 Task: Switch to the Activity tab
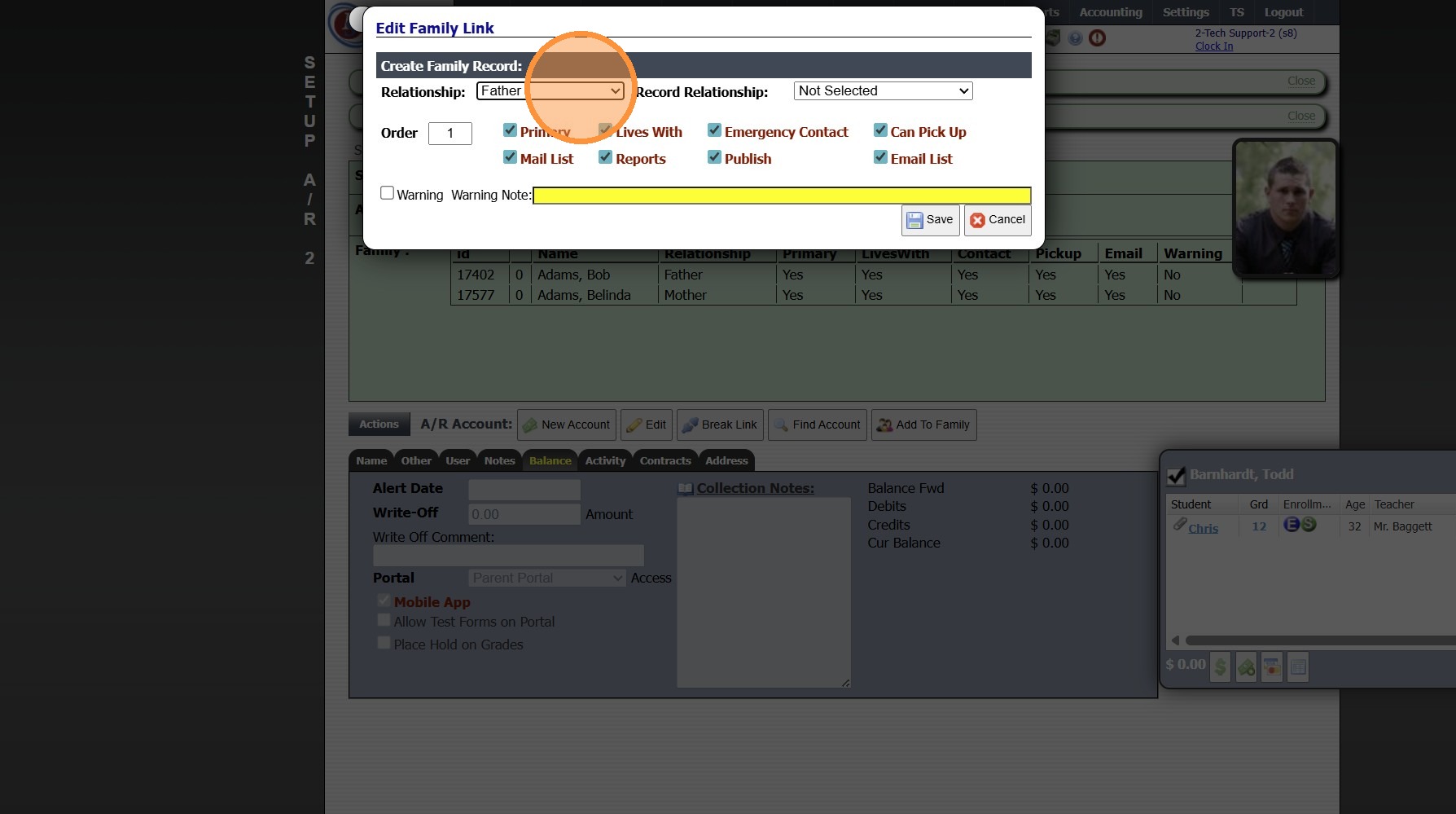(606, 461)
